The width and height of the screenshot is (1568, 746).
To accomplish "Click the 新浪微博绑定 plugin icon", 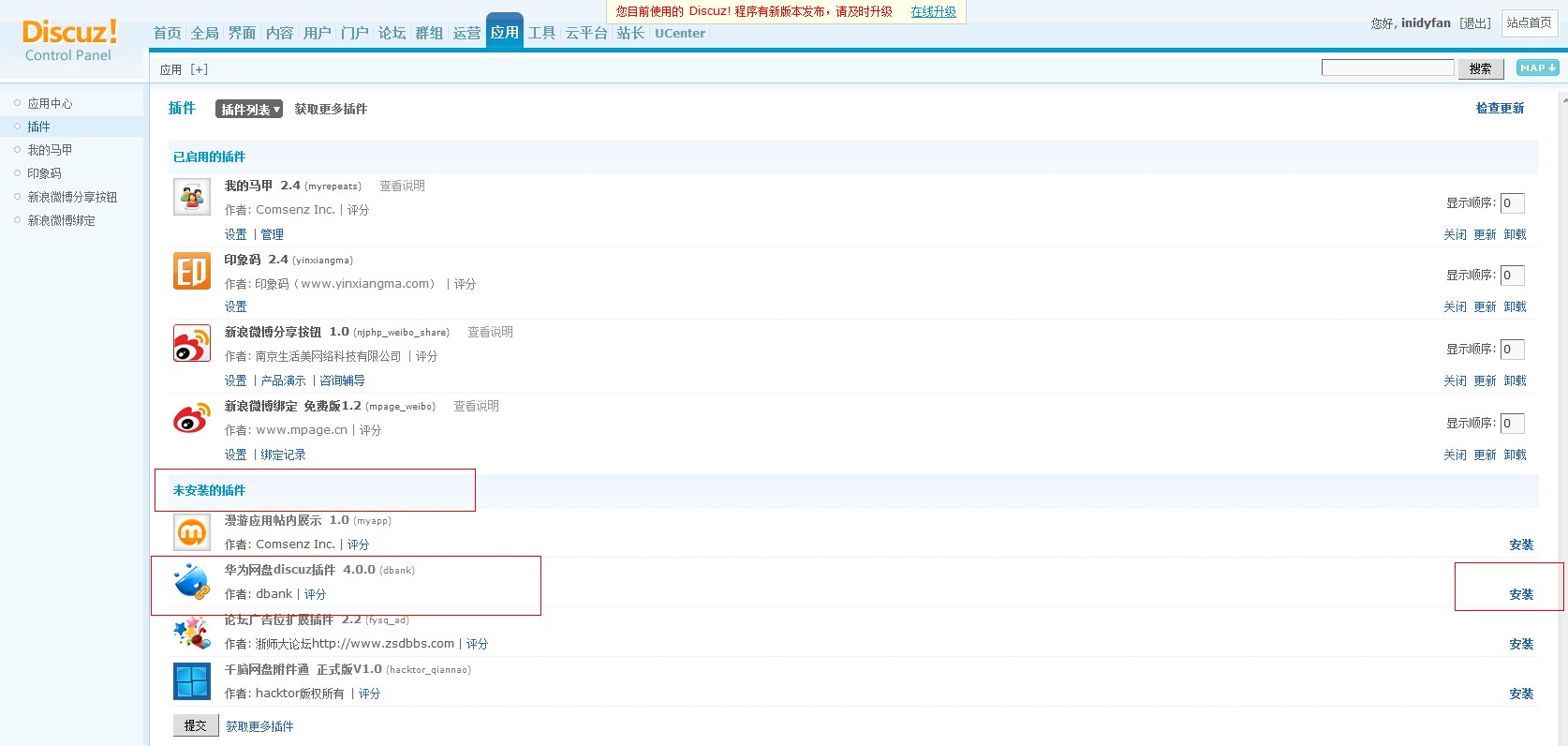I will point(192,418).
